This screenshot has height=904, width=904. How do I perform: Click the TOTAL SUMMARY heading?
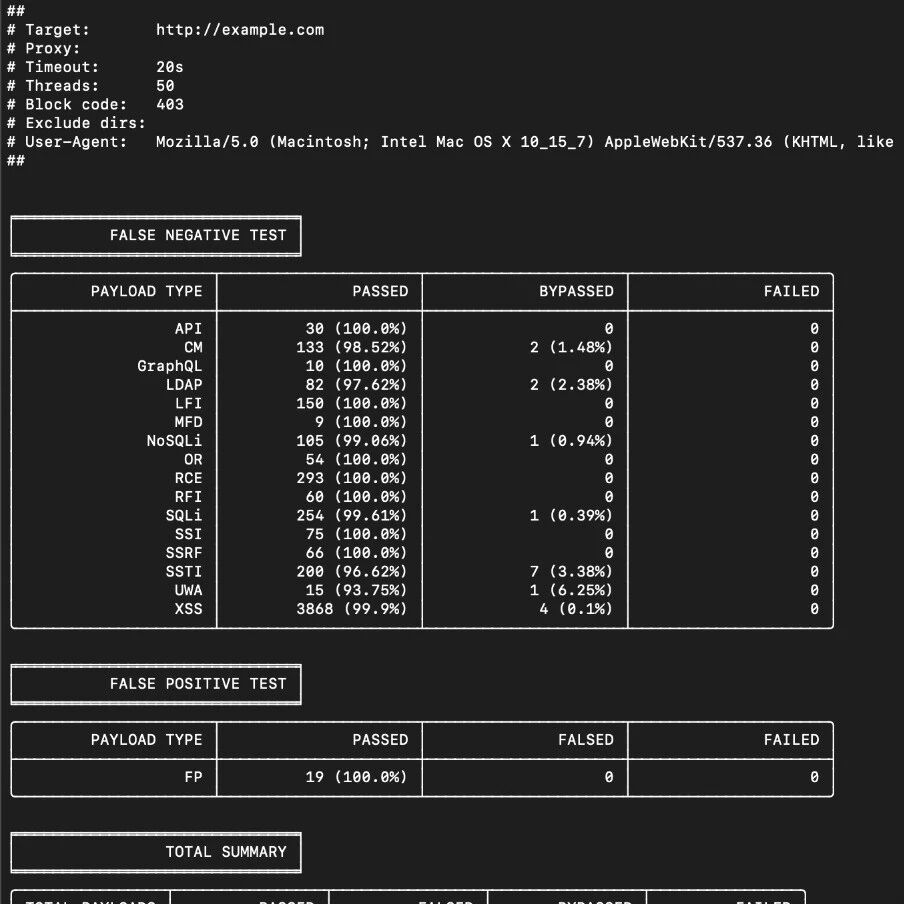(226, 852)
